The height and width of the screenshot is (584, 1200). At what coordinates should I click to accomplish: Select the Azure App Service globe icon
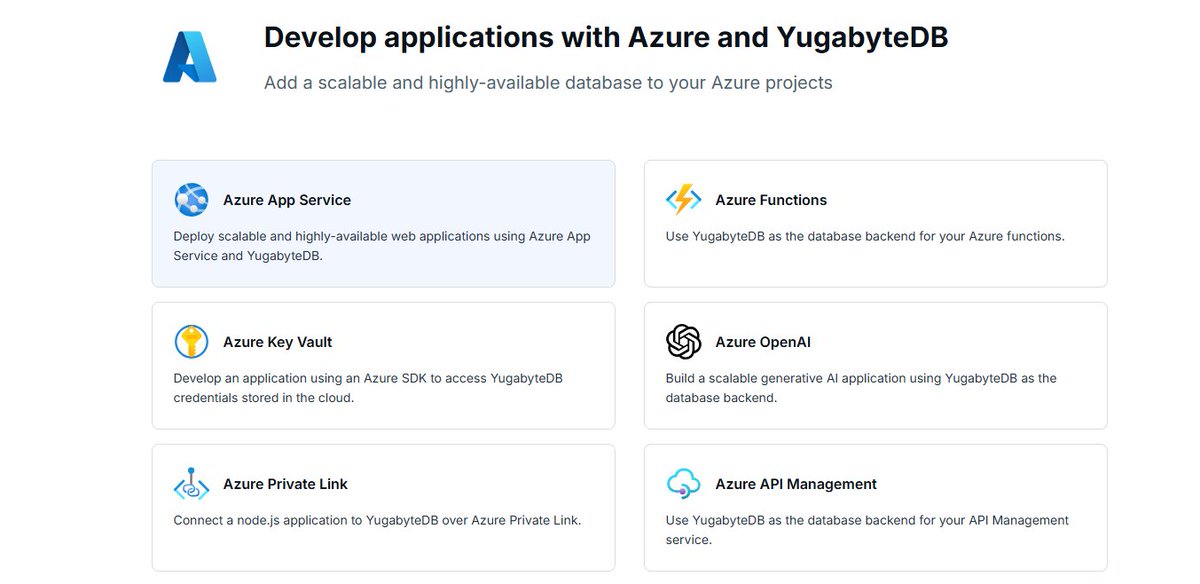(192, 200)
